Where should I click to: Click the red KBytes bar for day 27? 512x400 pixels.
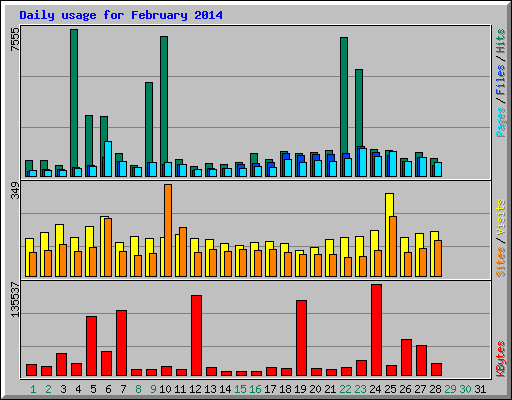[x=421, y=360]
